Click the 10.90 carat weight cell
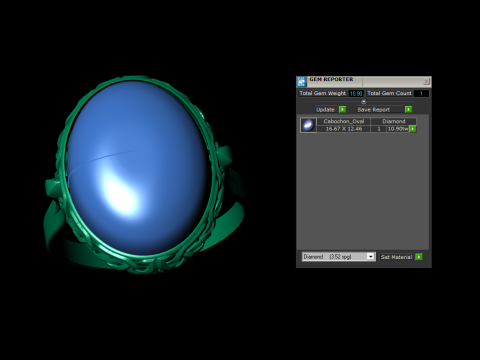 398,129
